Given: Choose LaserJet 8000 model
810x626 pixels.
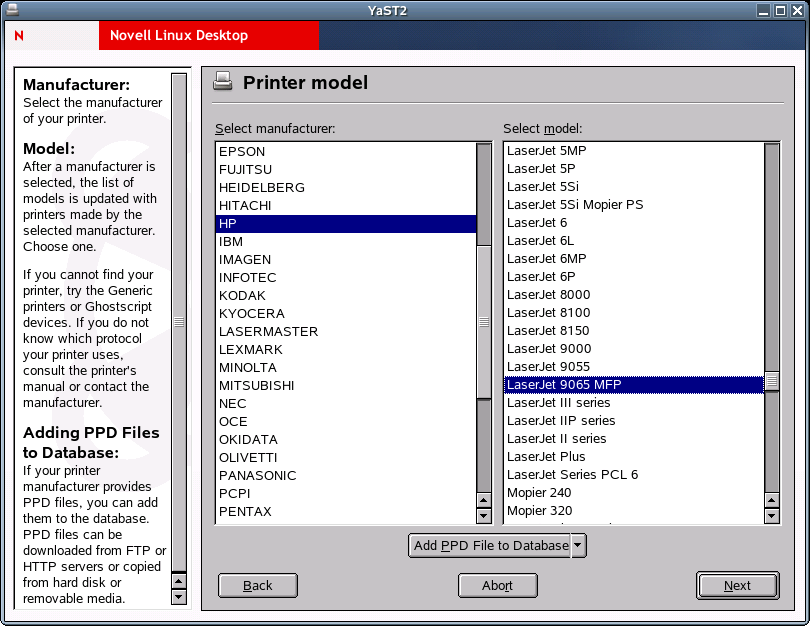Looking at the screenshot, I should point(634,294).
